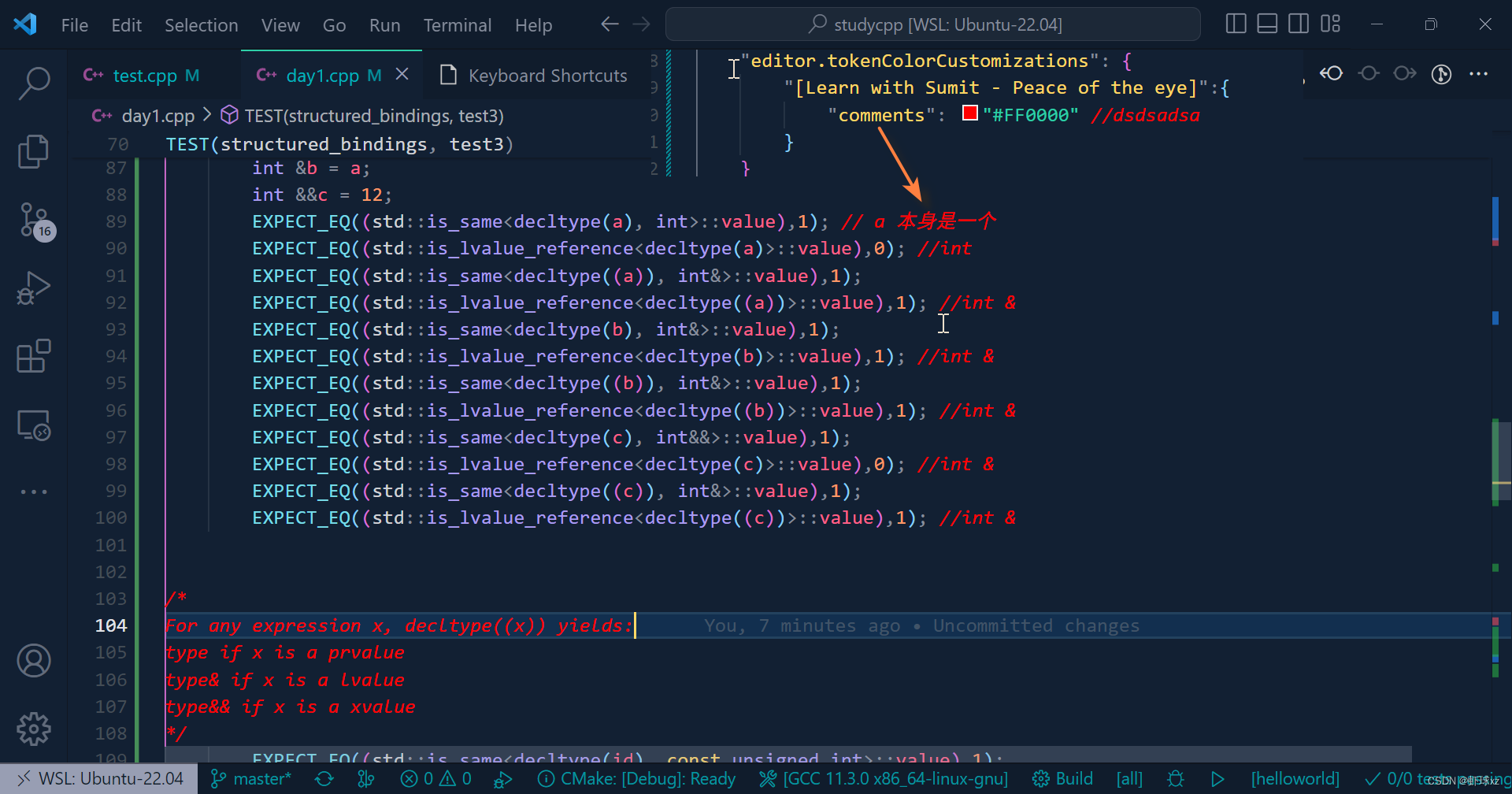Click CMake: [Debug]: Ready status
Viewport: 1512px width, 794px height.
coord(636,778)
